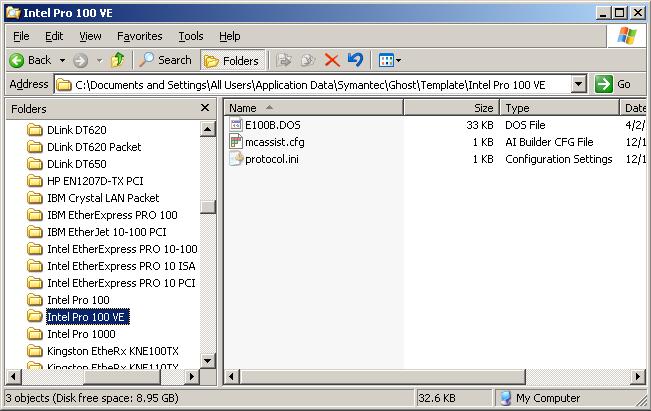Click the red Delete X icon

(332, 60)
